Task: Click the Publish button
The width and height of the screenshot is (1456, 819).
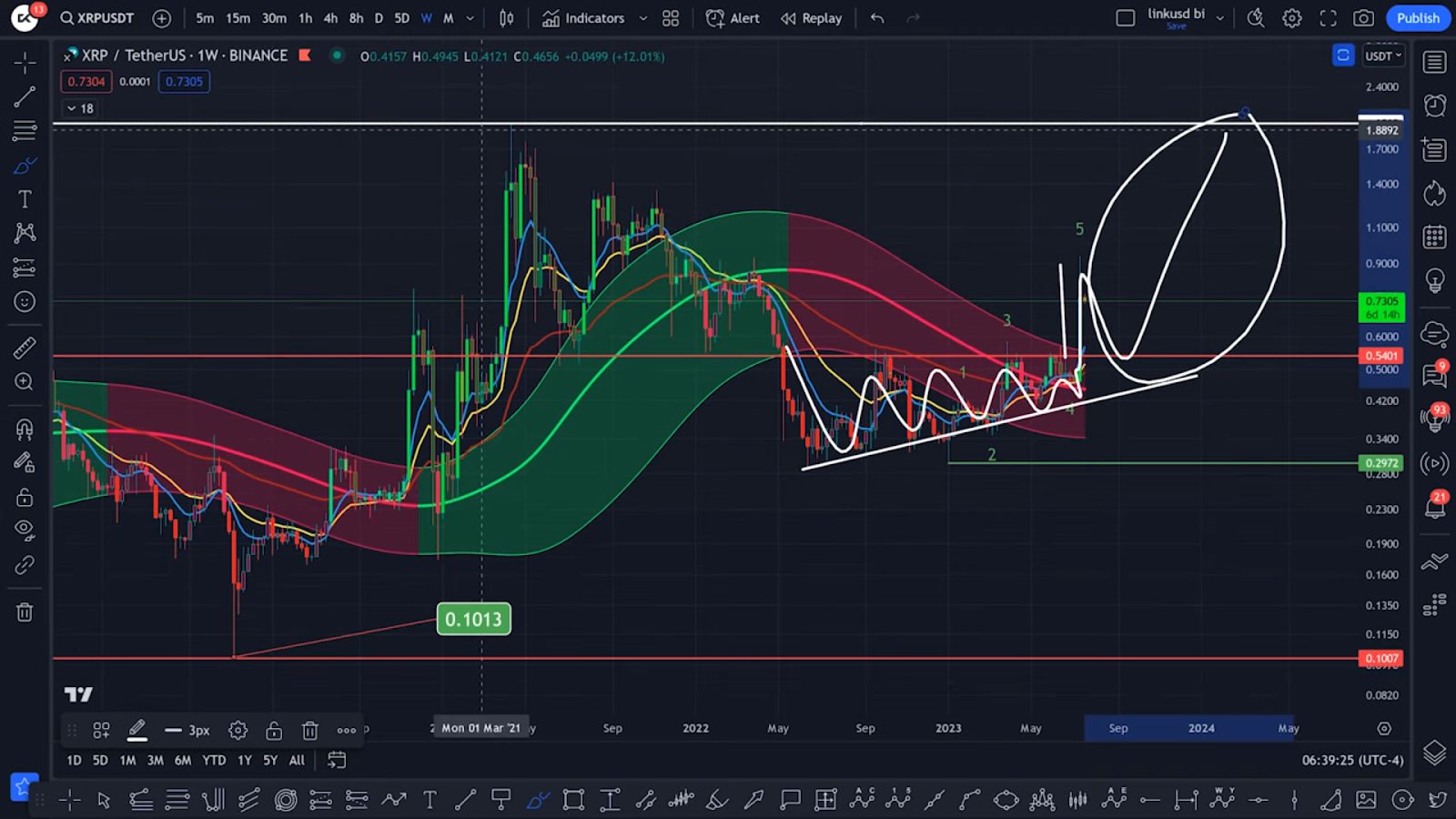Action: coord(1417,17)
